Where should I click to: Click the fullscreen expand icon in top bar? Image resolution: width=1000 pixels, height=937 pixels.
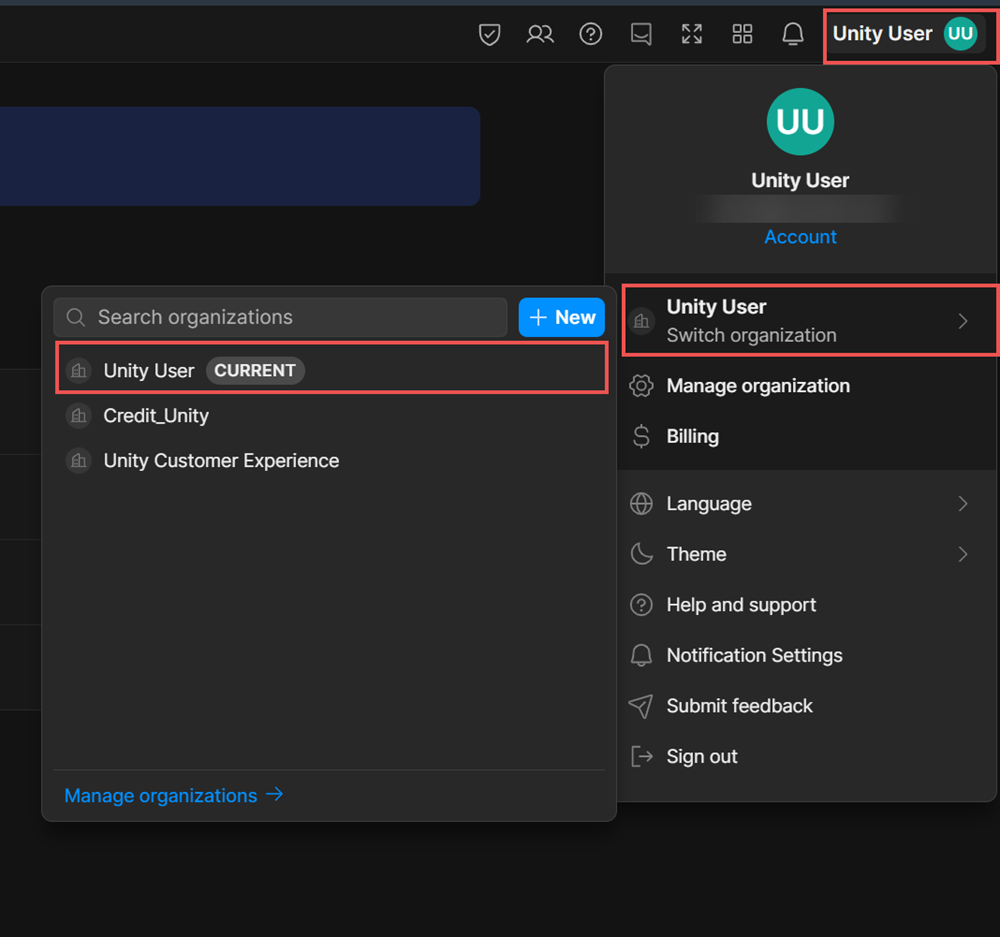pos(692,35)
